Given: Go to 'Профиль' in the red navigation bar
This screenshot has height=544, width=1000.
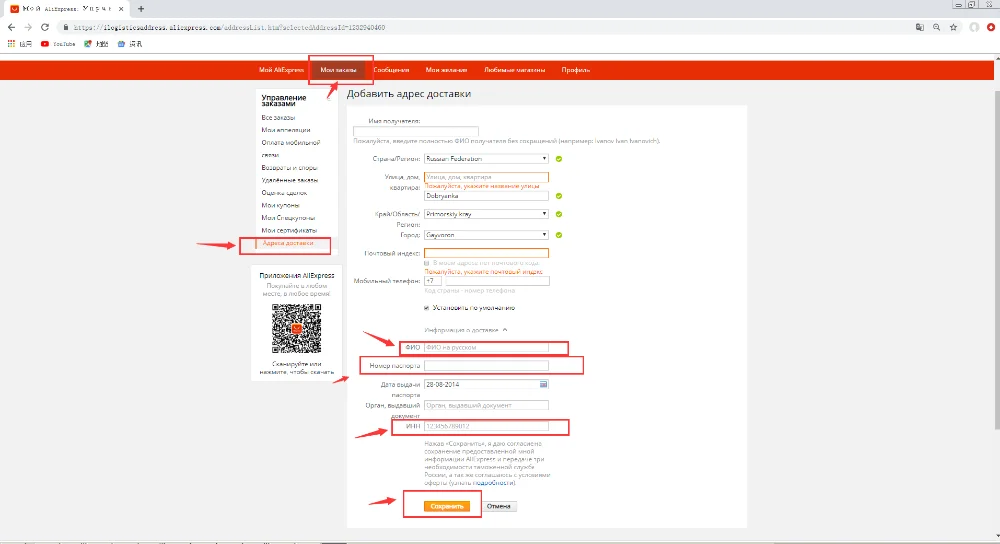Looking at the screenshot, I should (576, 70).
